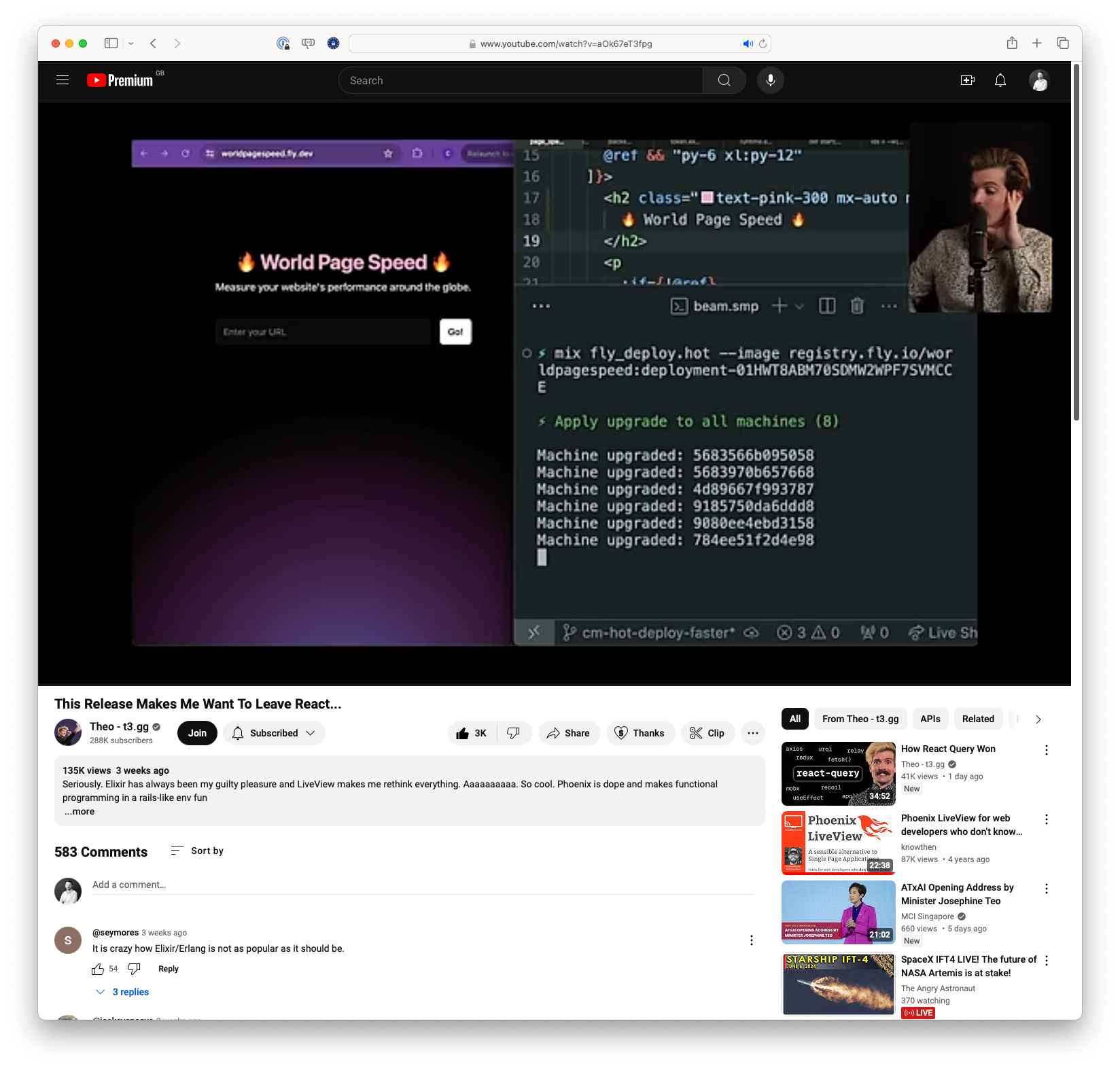Screen dimensions: 1120x1070
Task: Reply to the @seymores comment
Action: 168,969
